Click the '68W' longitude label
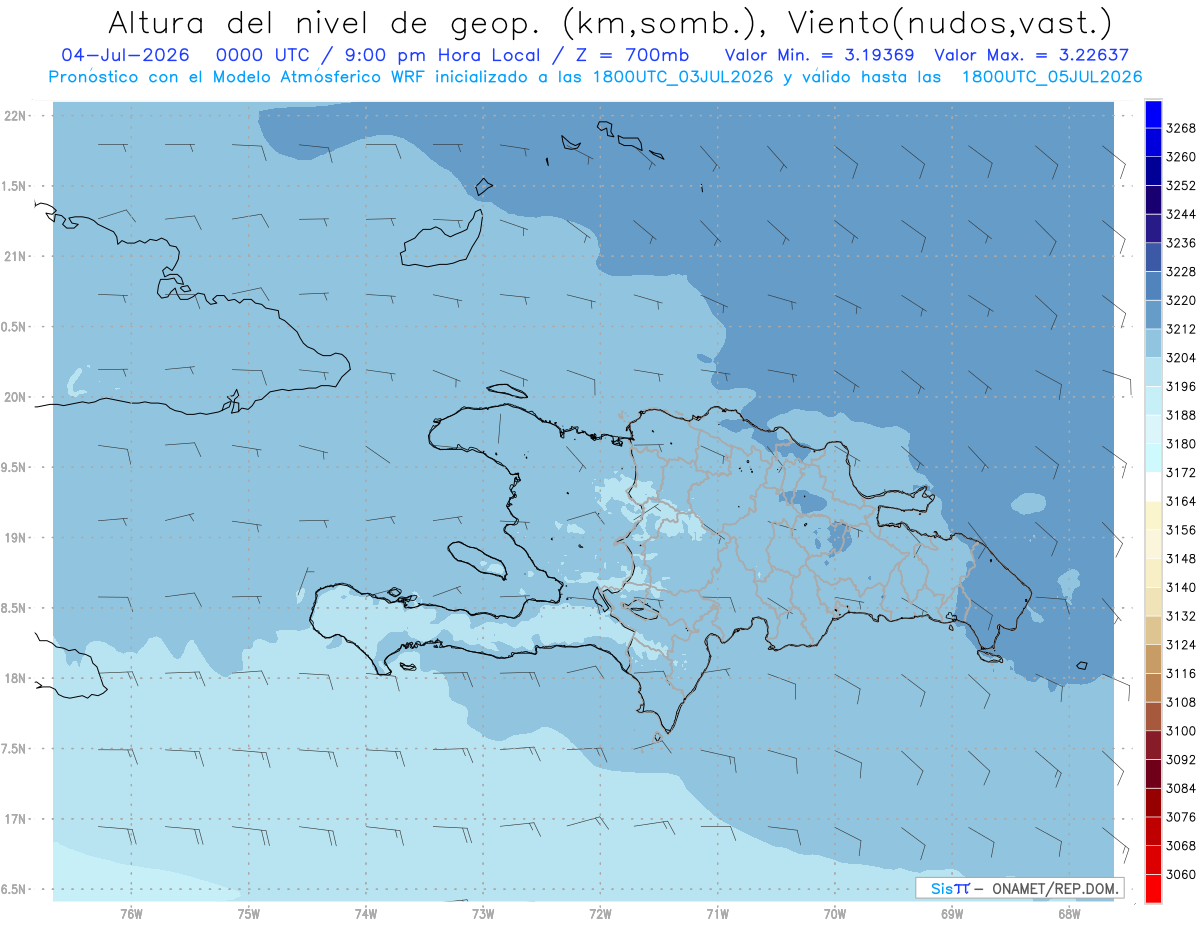The width and height of the screenshot is (1200, 927). (x=1069, y=913)
